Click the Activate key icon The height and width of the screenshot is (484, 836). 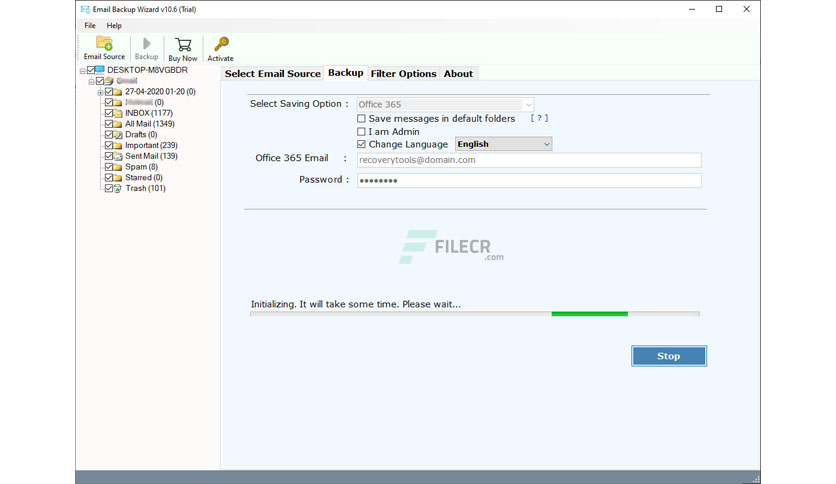[x=221, y=44]
